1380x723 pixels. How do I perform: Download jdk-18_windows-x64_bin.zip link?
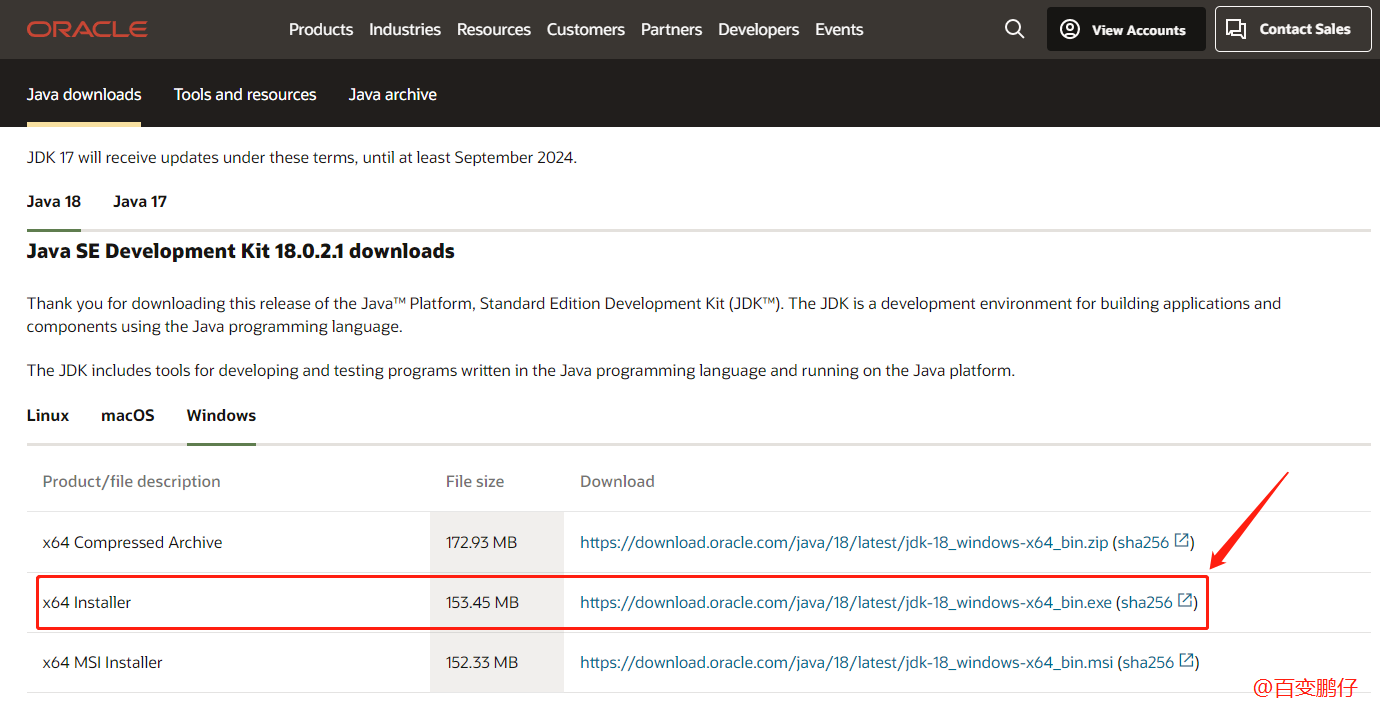pyautogui.click(x=844, y=543)
